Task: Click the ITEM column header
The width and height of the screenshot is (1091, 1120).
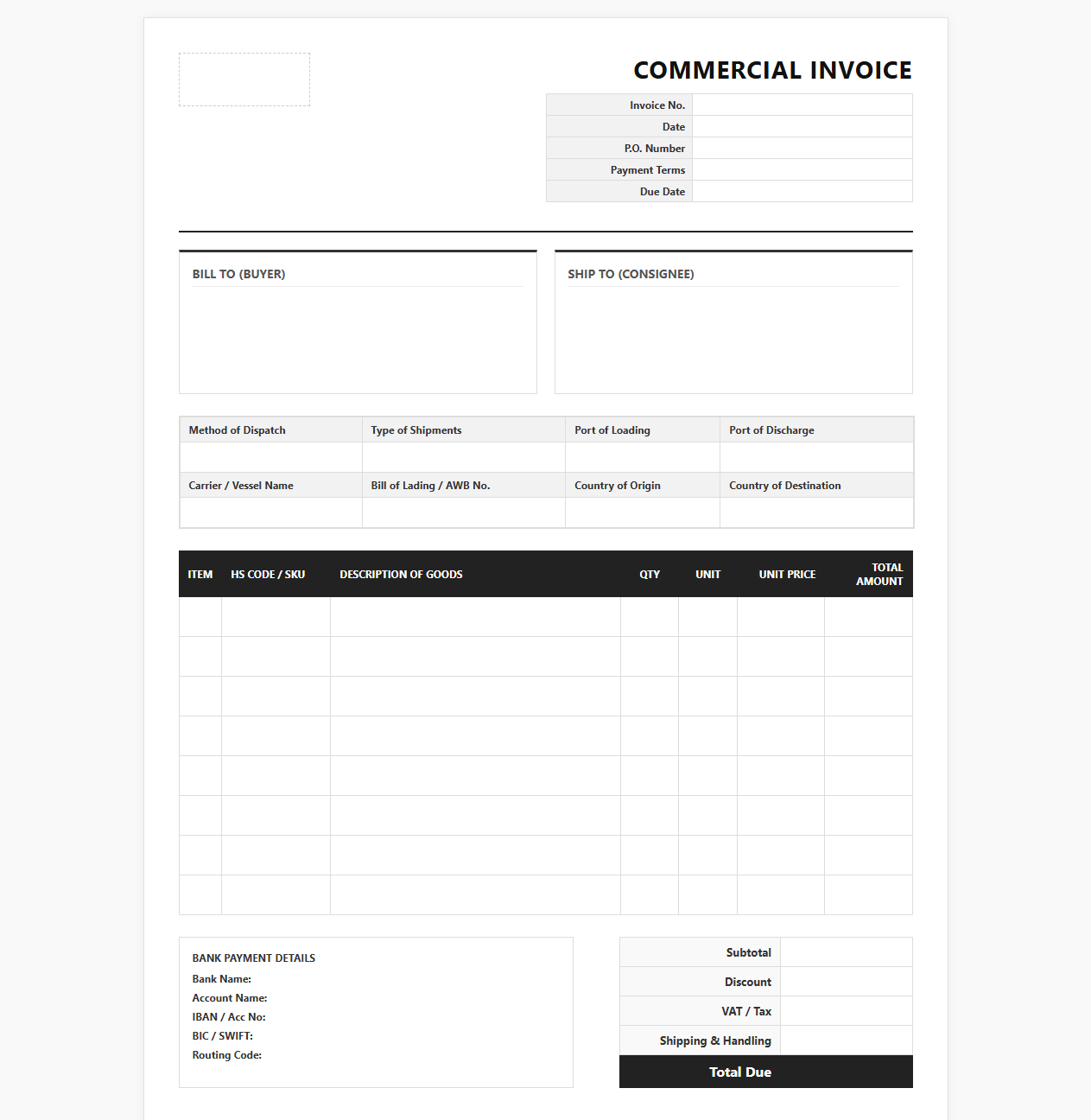Action: pyautogui.click(x=200, y=574)
